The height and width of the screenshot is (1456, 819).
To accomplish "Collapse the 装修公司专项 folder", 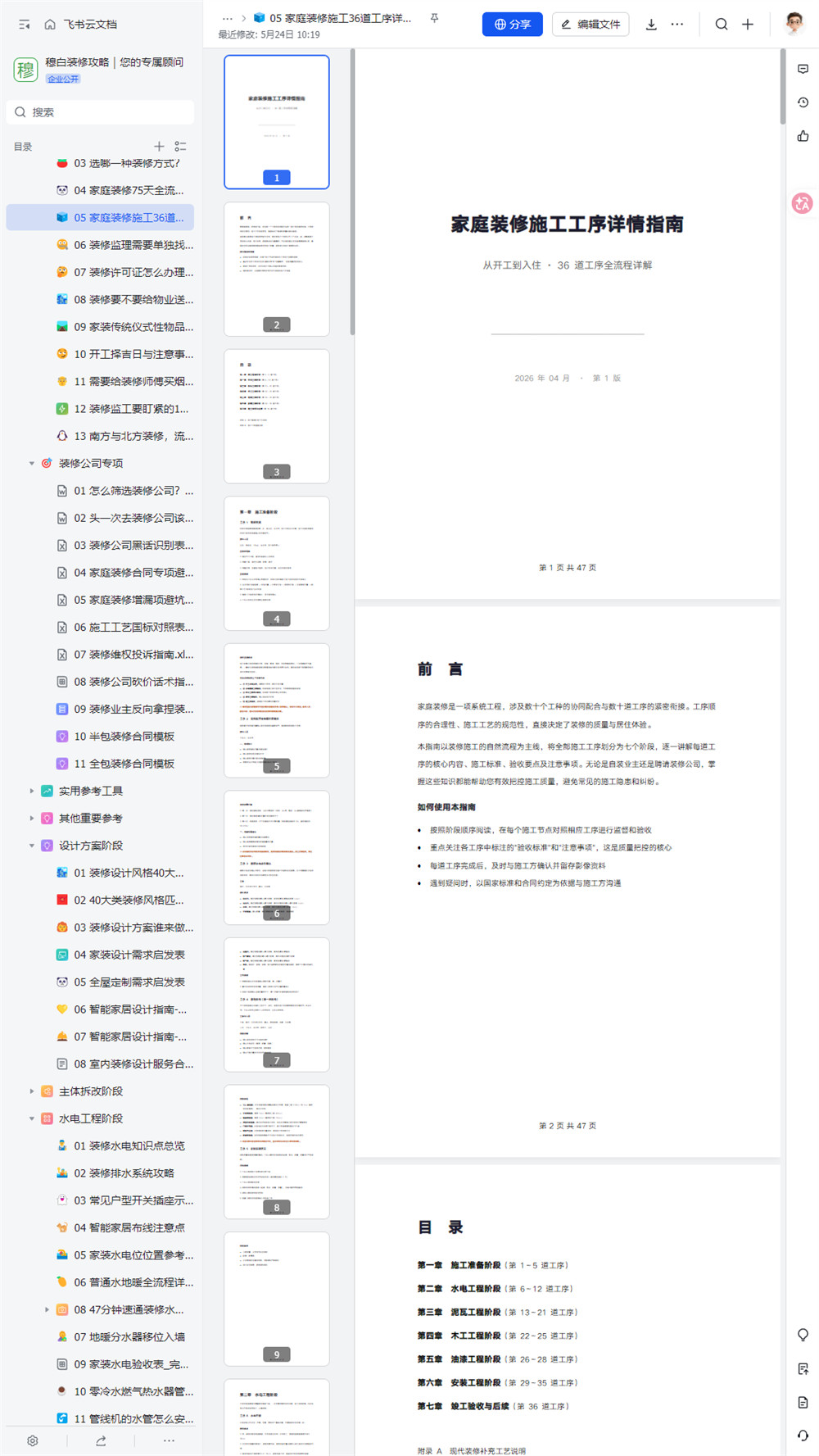I will [32, 463].
